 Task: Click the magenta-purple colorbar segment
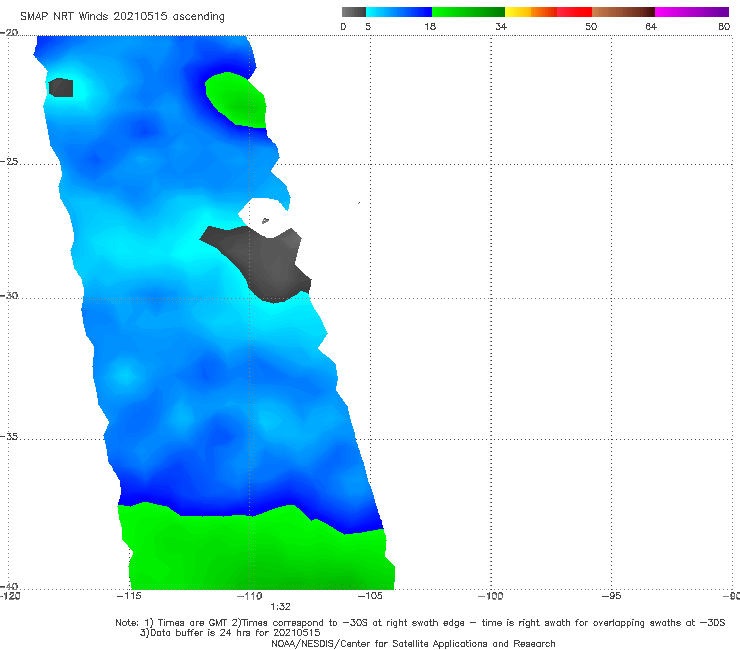pyautogui.click(x=692, y=12)
